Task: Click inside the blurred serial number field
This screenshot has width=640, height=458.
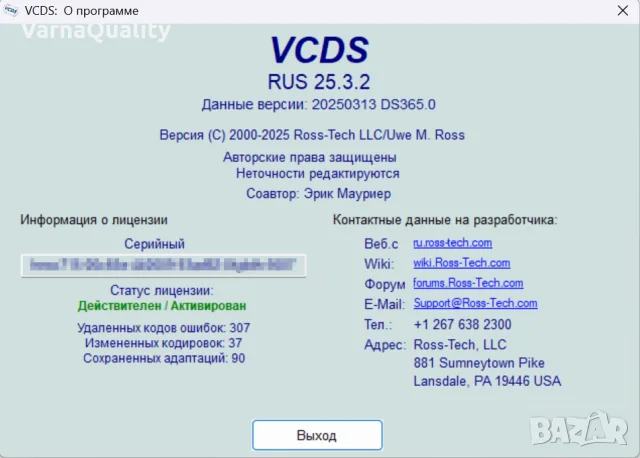Action: pos(163,265)
